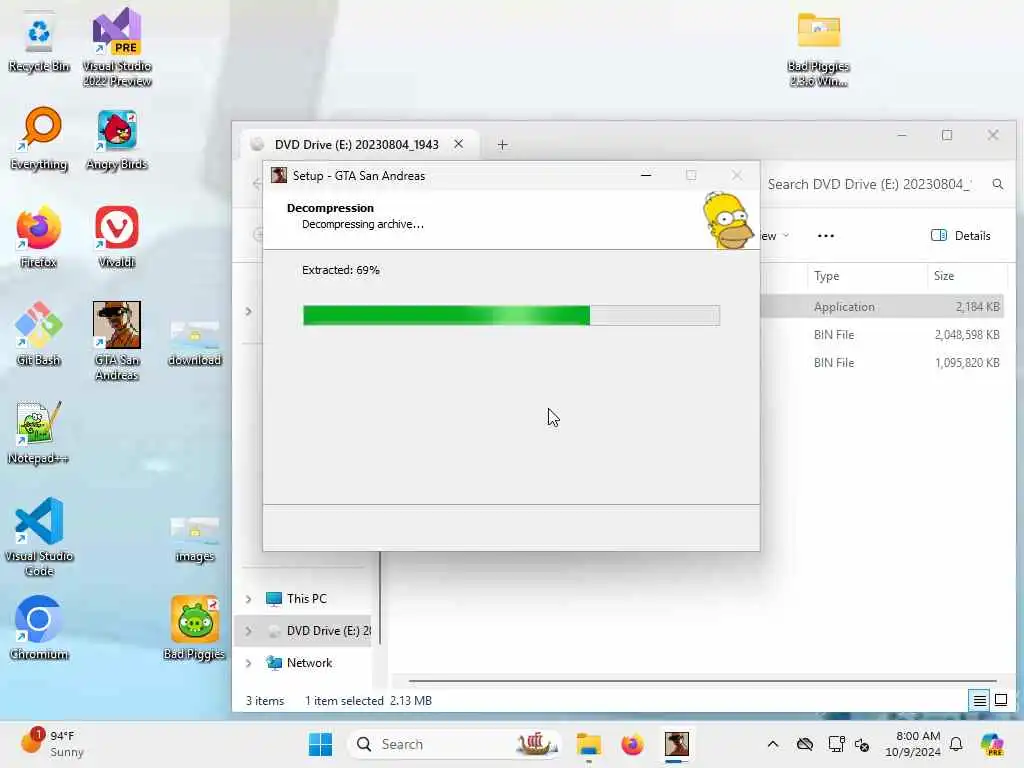Viewport: 1024px width, 768px height.
Task: Open GTA San Andreas desktop shortcut
Action: tap(117, 341)
